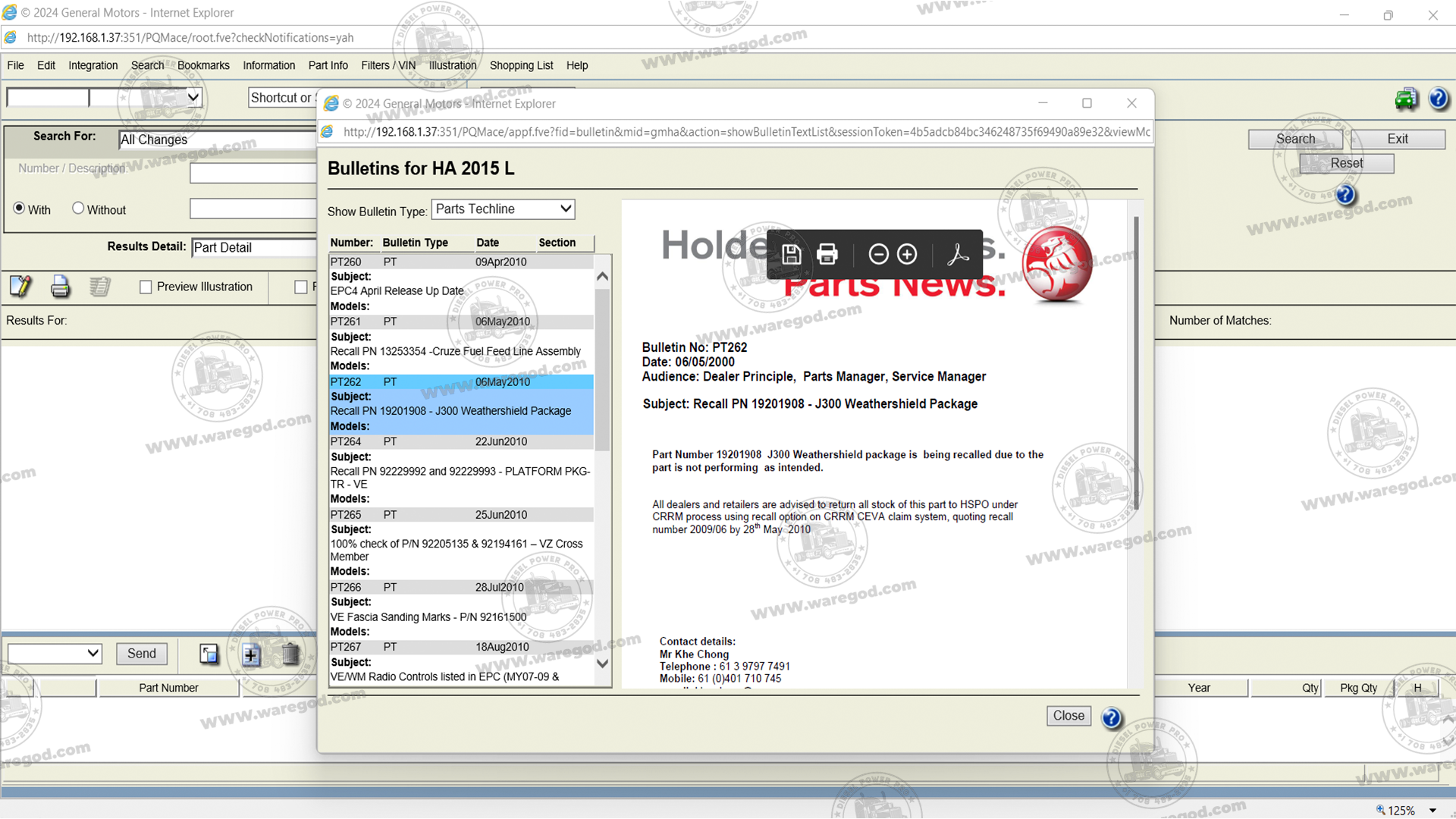Open the Shopping List menu
Image resolution: width=1456 pixels, height=819 pixels.
tap(521, 66)
